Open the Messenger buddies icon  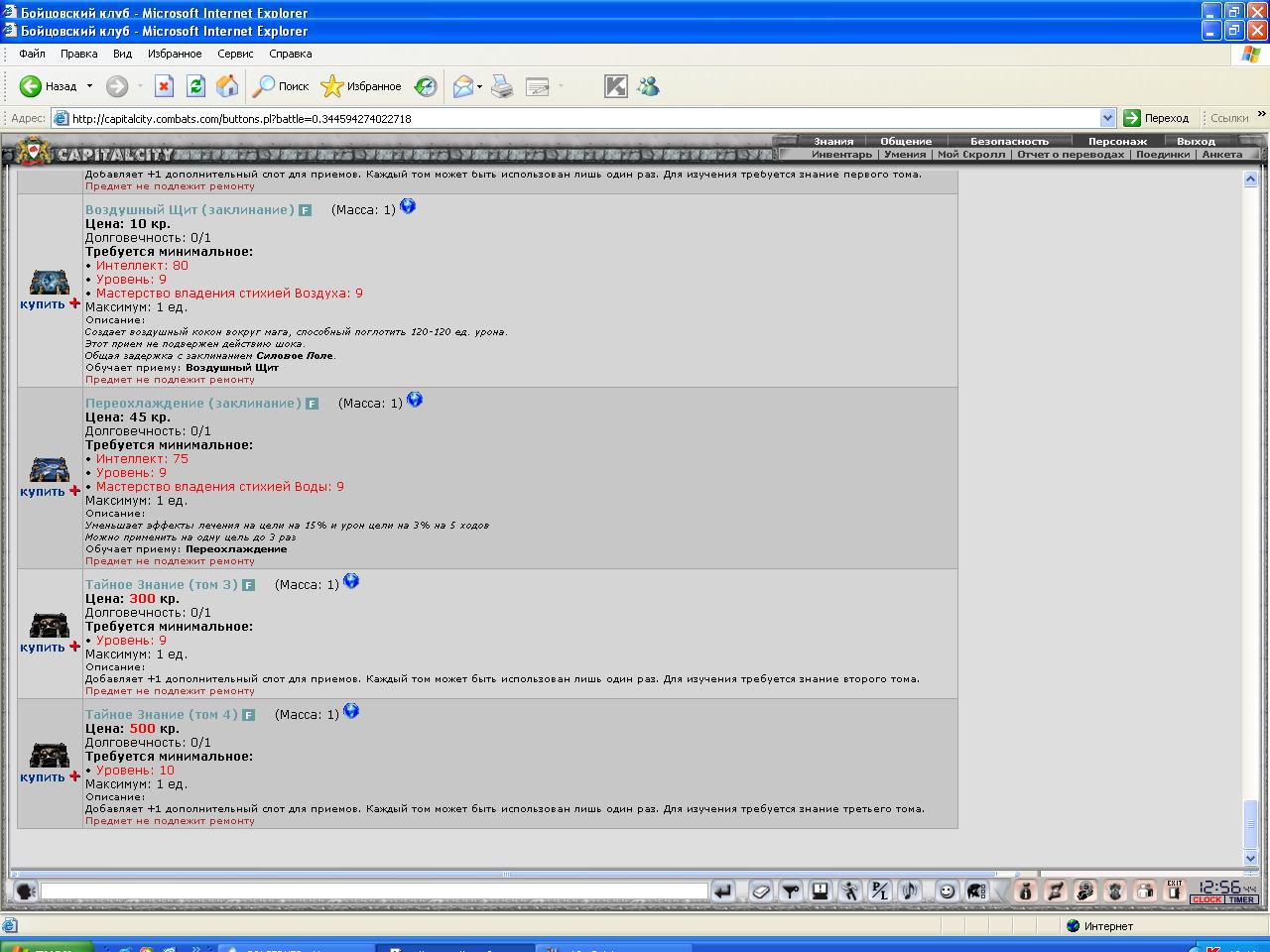click(649, 86)
